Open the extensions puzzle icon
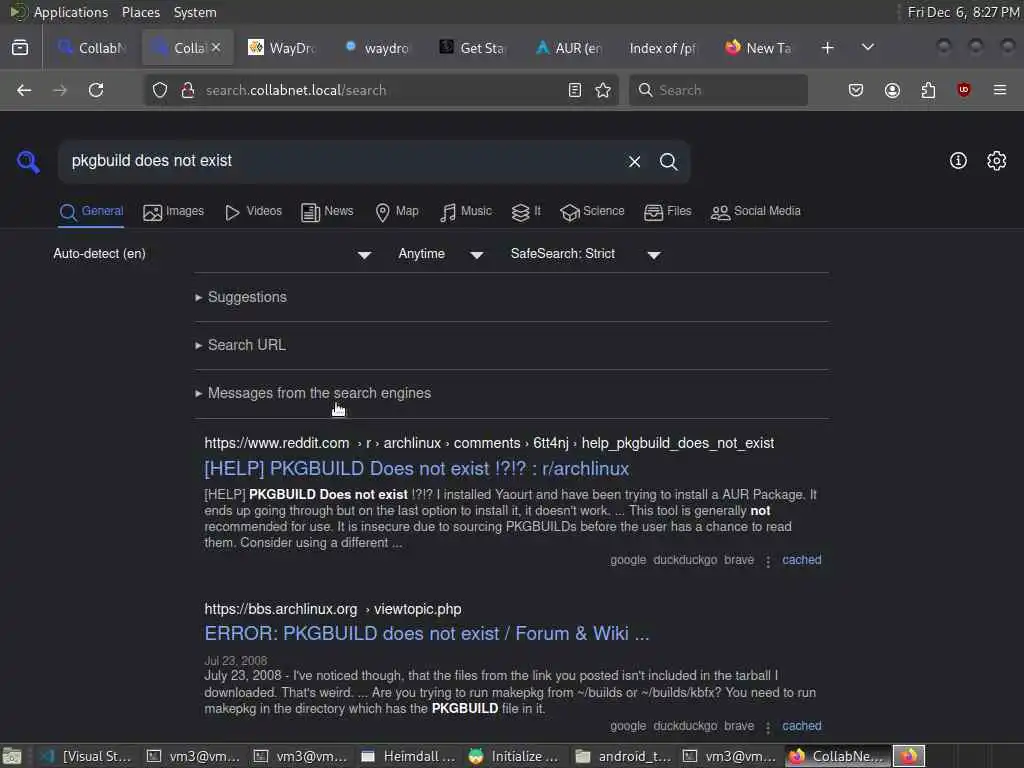Viewport: 1024px width, 768px height. (x=928, y=90)
